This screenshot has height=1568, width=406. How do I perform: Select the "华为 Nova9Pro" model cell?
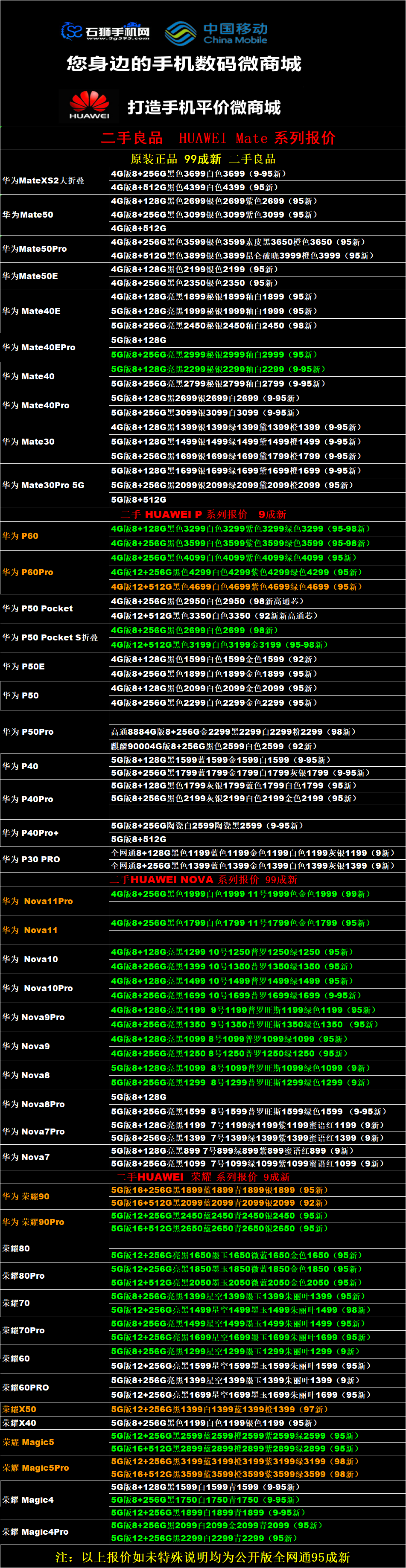(55, 1017)
